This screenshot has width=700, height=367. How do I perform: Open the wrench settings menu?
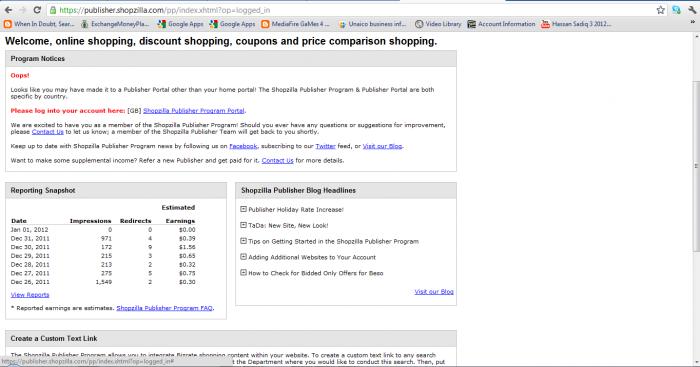click(693, 10)
